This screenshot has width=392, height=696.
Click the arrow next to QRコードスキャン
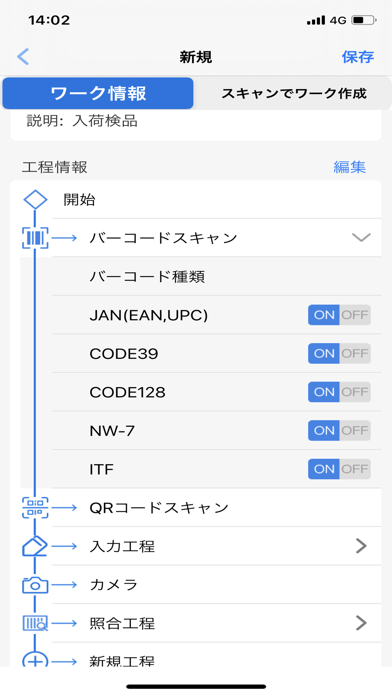(64, 508)
